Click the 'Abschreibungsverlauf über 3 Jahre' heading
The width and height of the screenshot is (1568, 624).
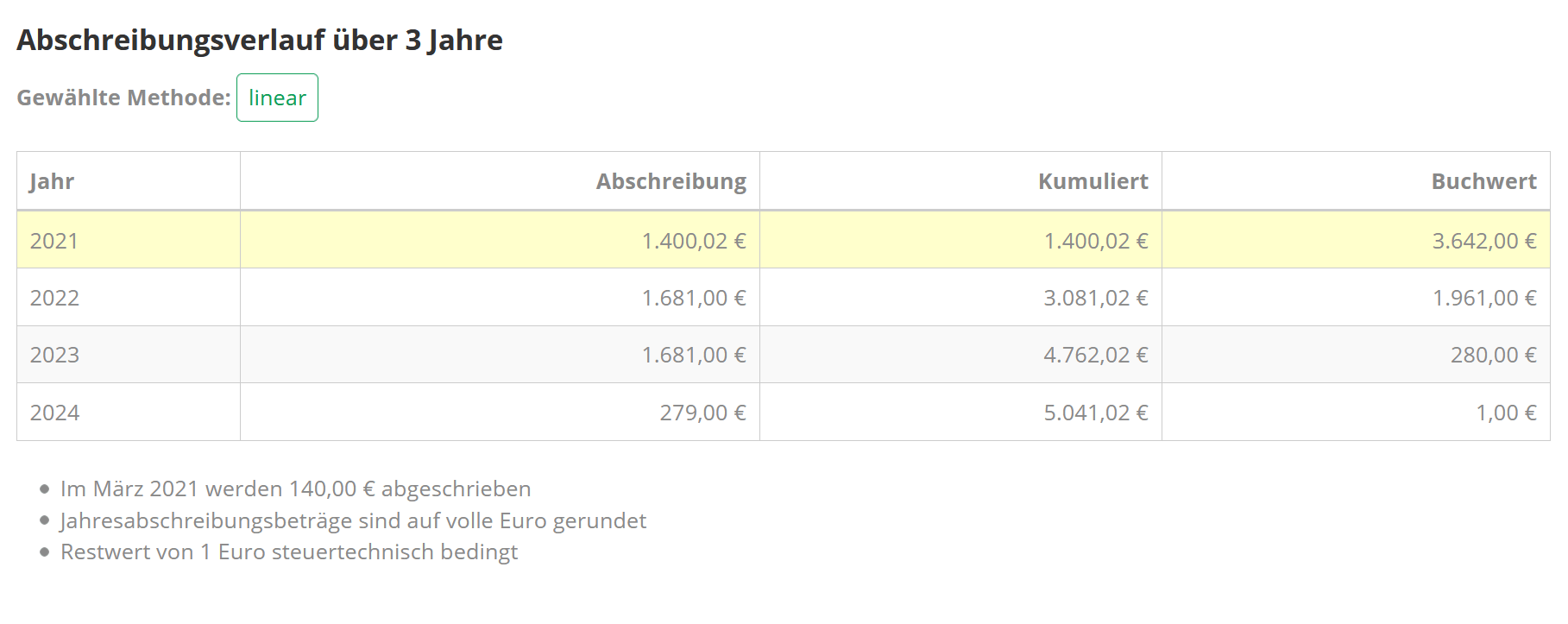pos(260,41)
